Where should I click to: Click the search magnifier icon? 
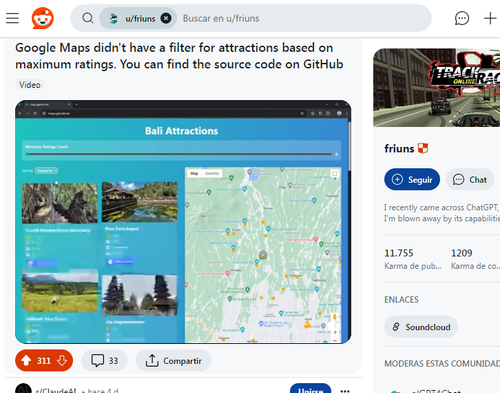tap(88, 18)
